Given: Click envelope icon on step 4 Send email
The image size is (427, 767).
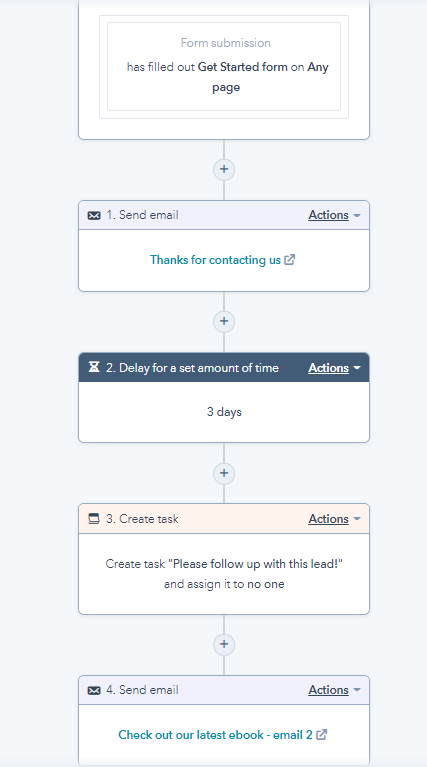Looking at the screenshot, I should click(x=94, y=690).
